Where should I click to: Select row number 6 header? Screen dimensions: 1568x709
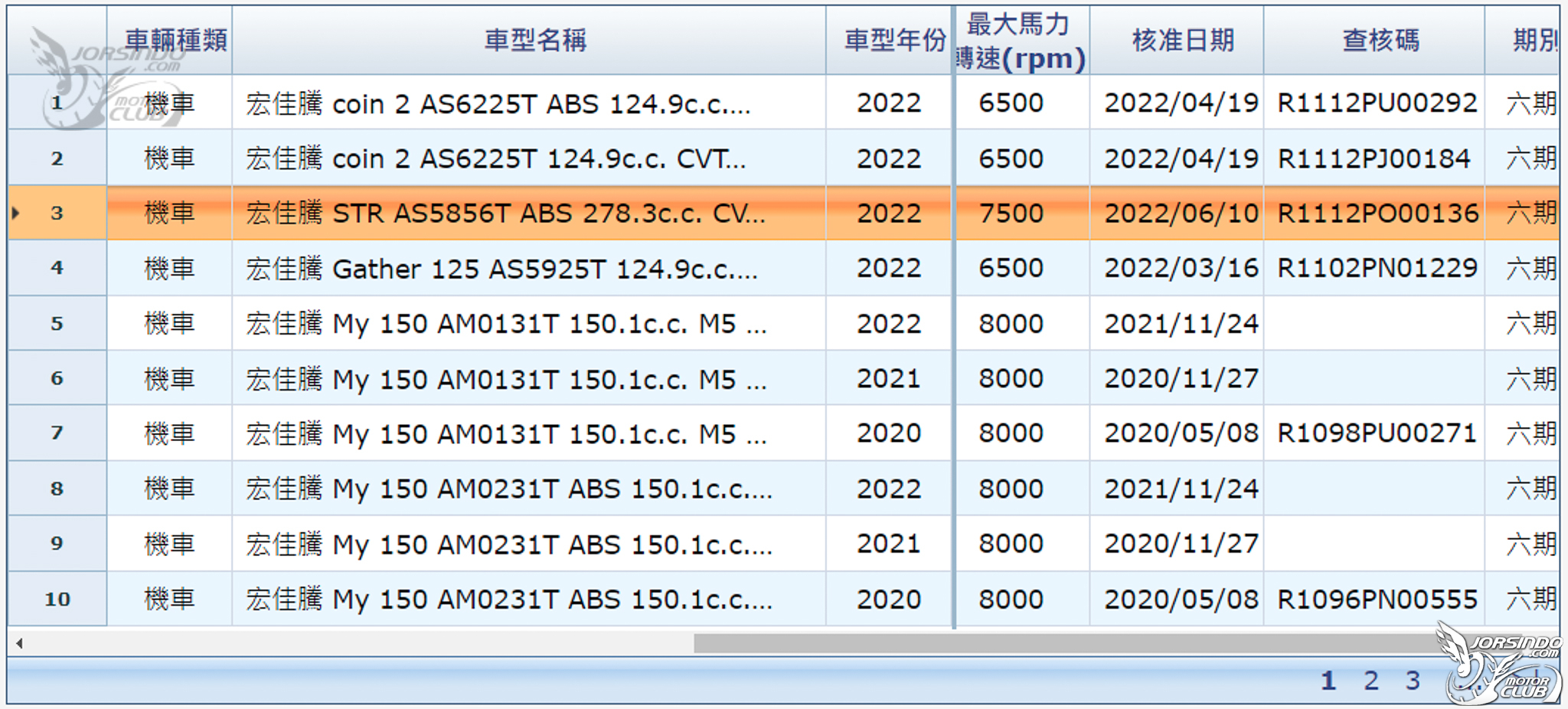click(57, 378)
